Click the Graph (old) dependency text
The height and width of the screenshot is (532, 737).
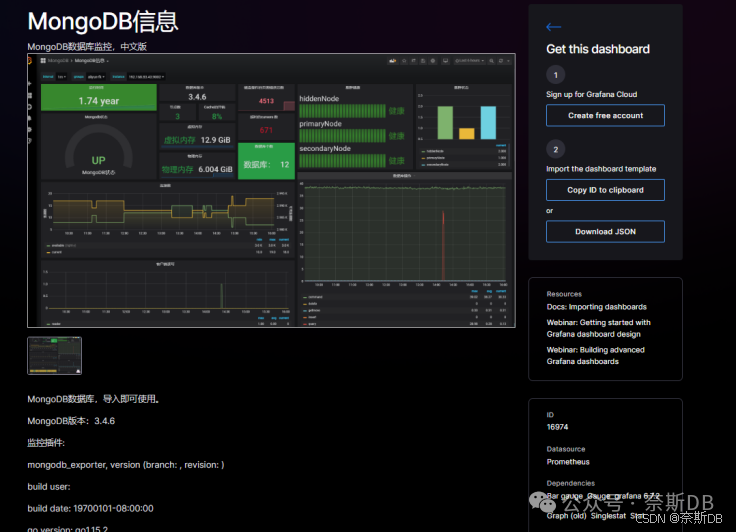point(566,516)
